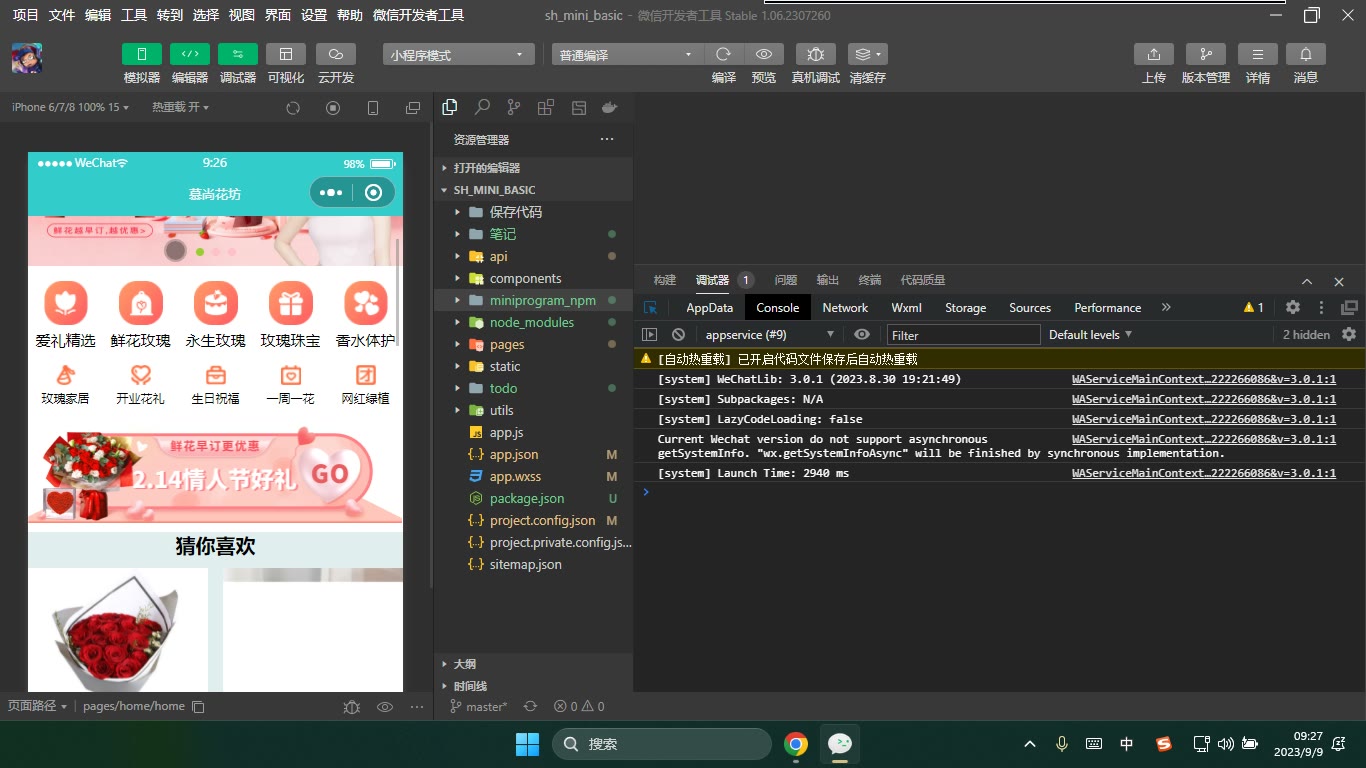Open the hot reload (热重载) dropdown
This screenshot has width=1366, height=768.
click(x=180, y=107)
